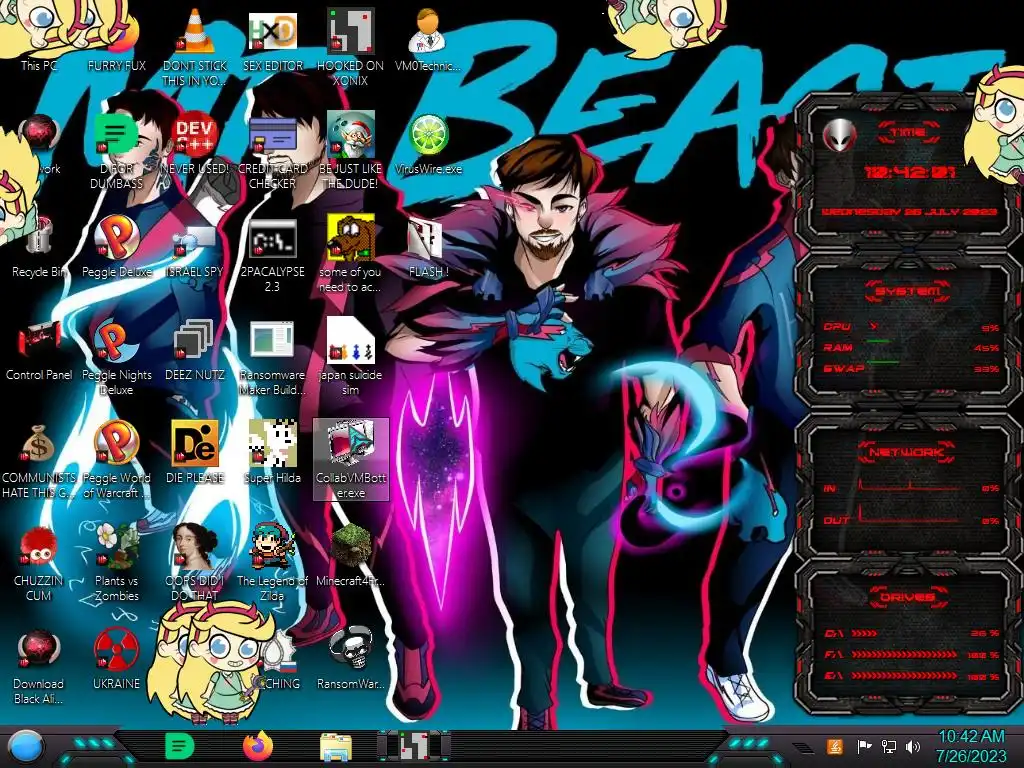Select CollabVMBotter.exe desktop icon
The height and width of the screenshot is (768, 1024).
(x=351, y=459)
